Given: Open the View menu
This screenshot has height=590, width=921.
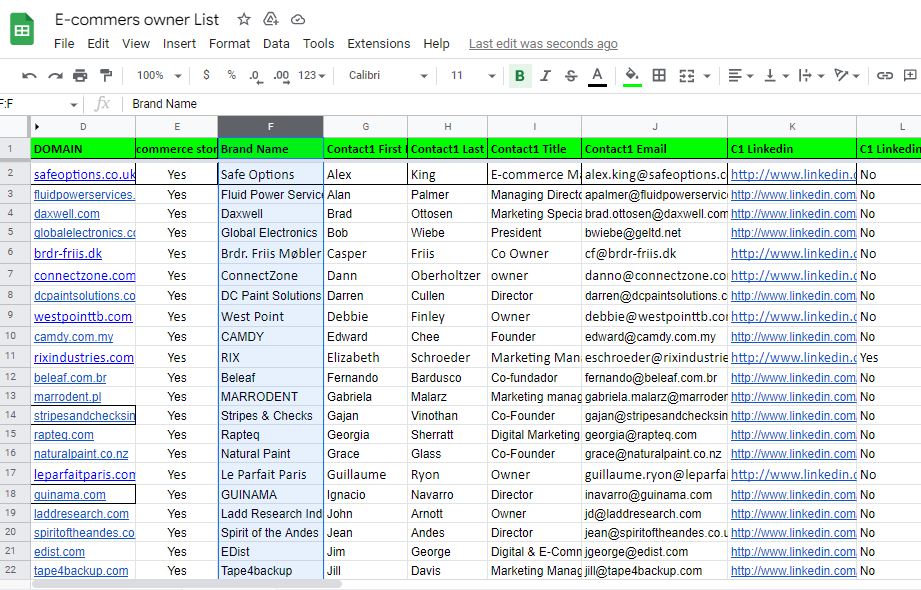Looking at the screenshot, I should [136, 43].
